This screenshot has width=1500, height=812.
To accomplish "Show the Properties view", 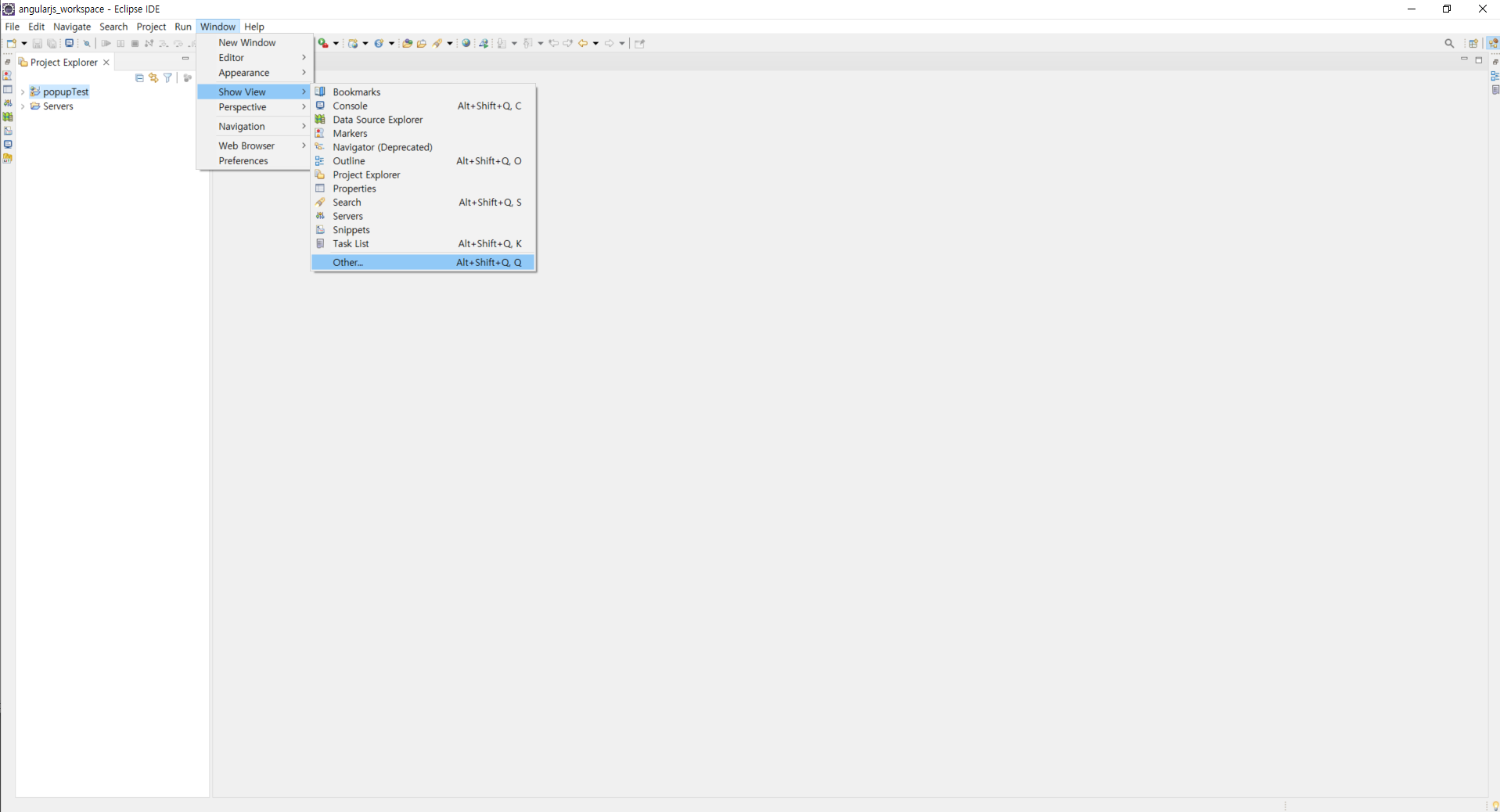I will point(423,189).
